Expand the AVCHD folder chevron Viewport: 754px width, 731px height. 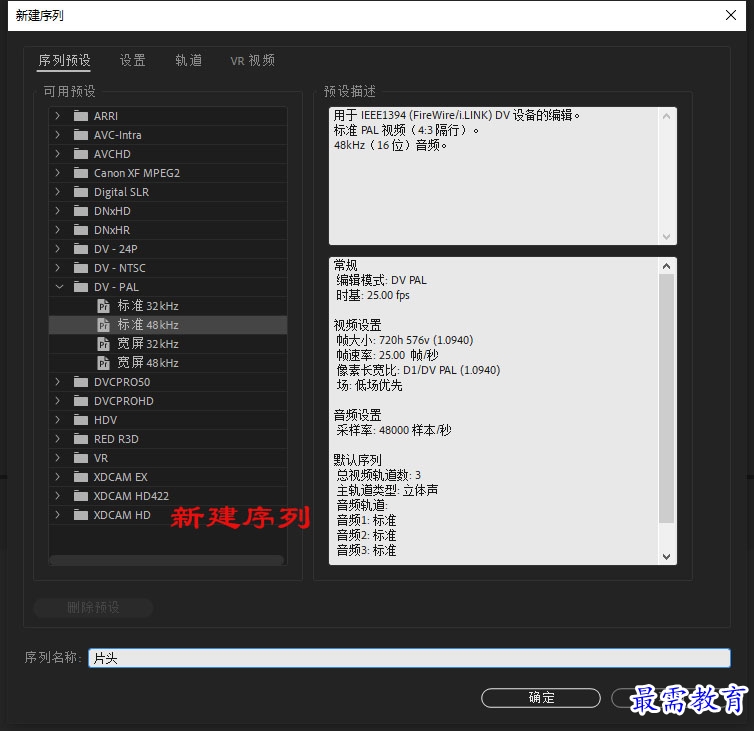pyautogui.click(x=58, y=154)
